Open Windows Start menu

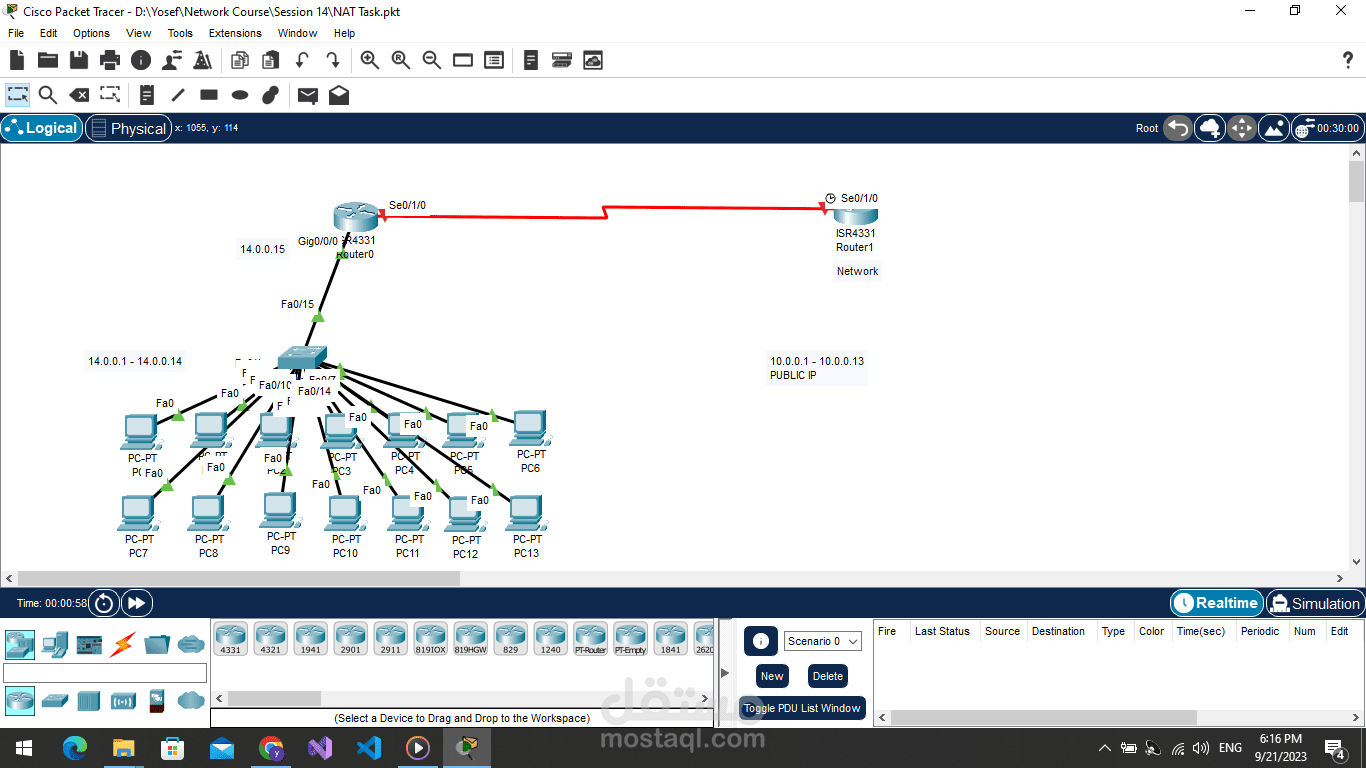[22, 748]
